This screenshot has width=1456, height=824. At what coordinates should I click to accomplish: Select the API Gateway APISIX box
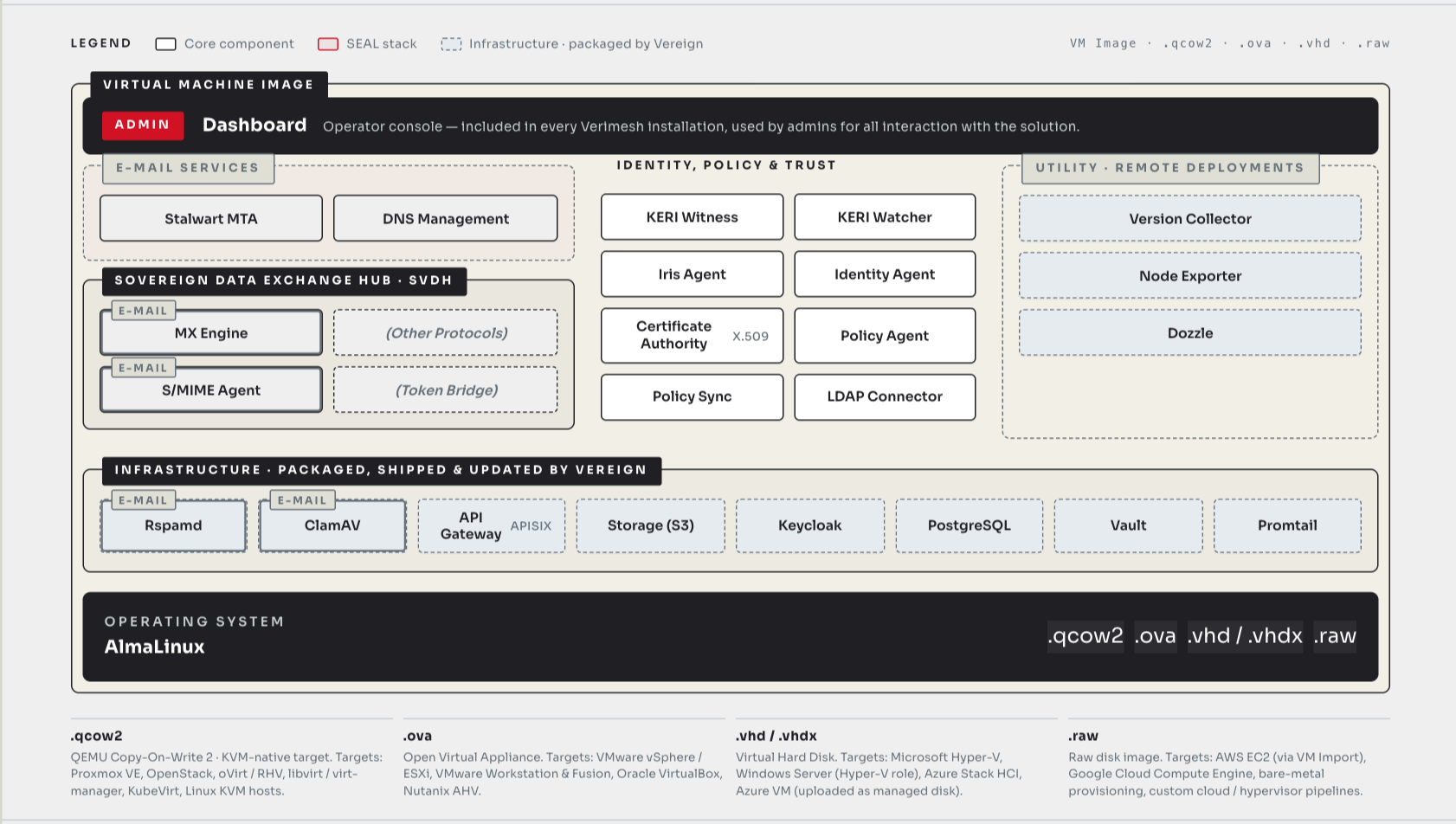click(492, 525)
